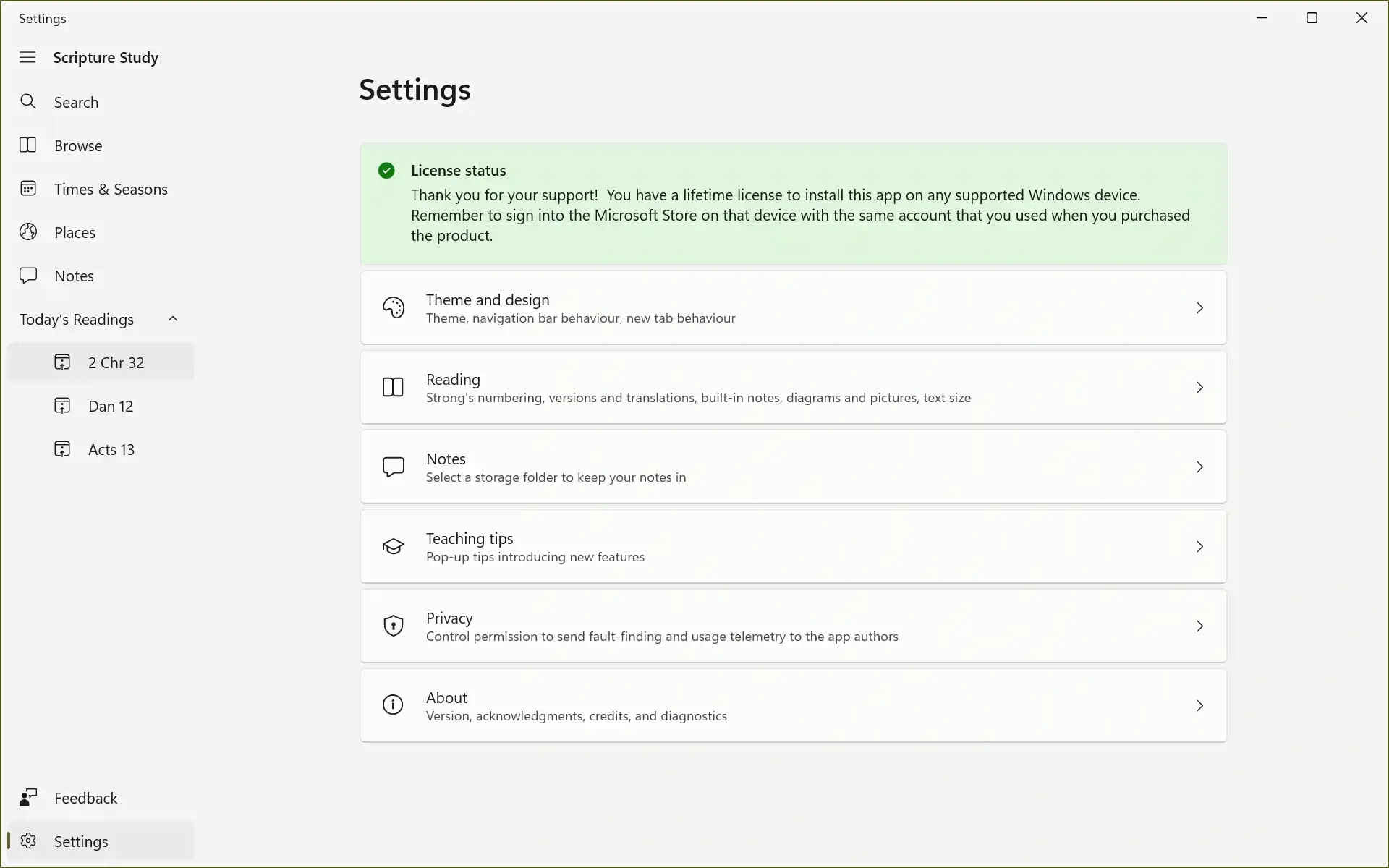The height and width of the screenshot is (868, 1389).
Task: Click the palette icon for Theme and design
Action: [x=393, y=307]
